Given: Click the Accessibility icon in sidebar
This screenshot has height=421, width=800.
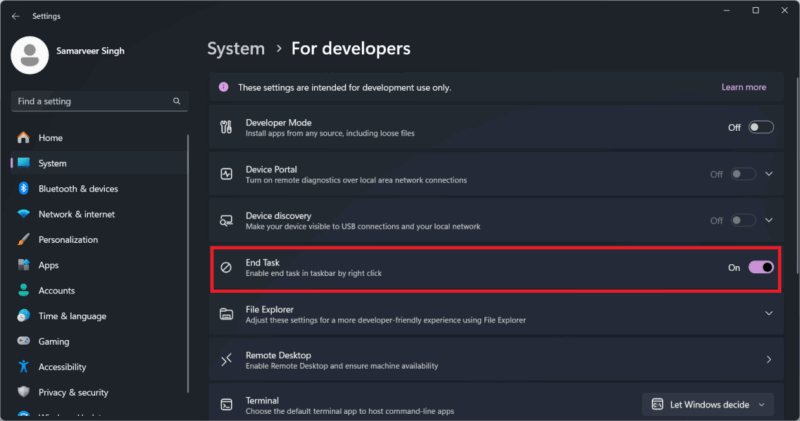Looking at the screenshot, I should tap(23, 367).
